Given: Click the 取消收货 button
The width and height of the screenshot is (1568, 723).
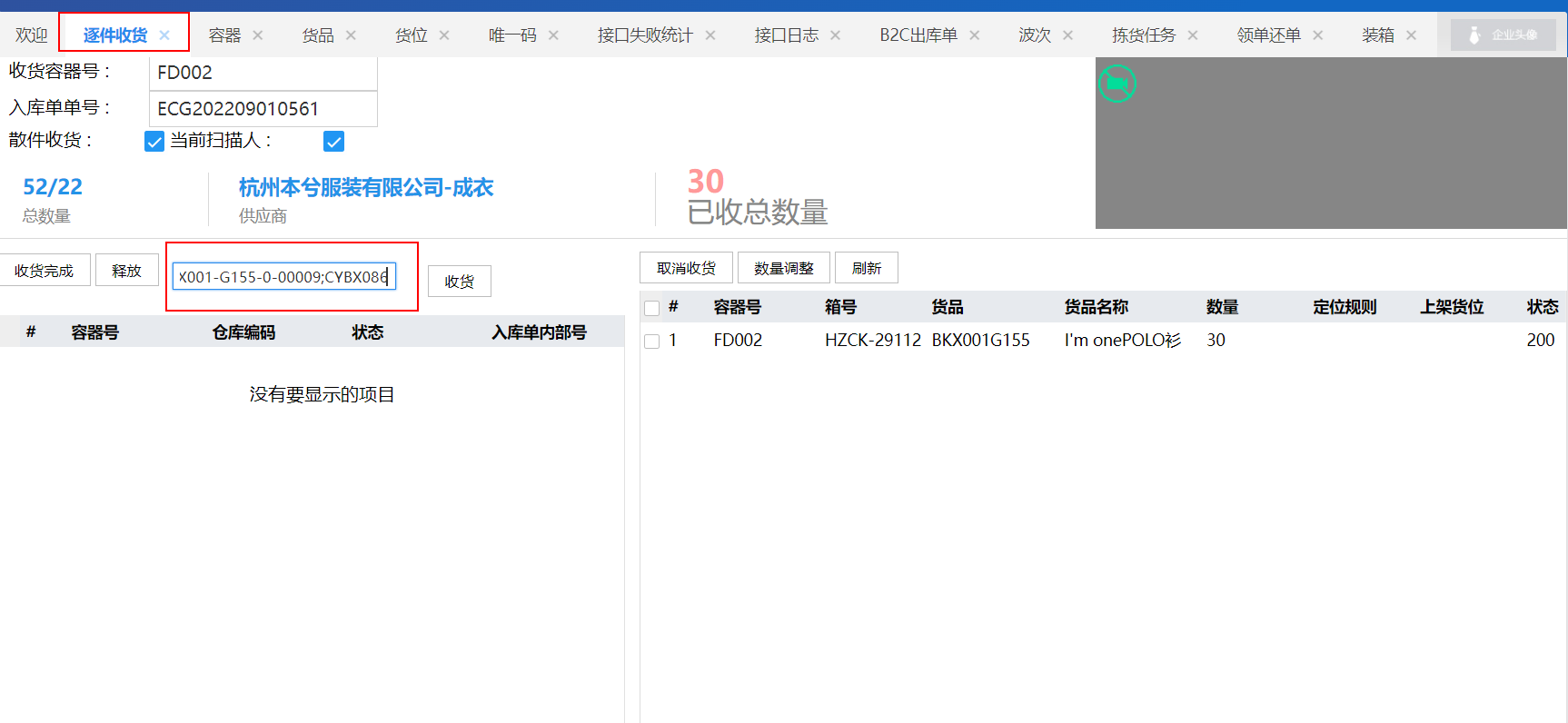Looking at the screenshot, I should coord(686,269).
